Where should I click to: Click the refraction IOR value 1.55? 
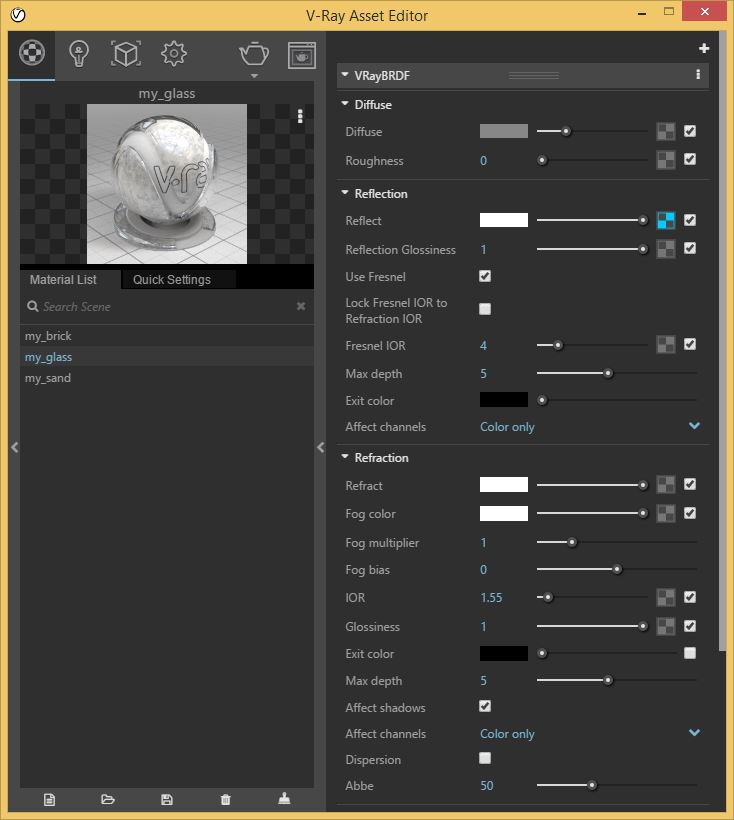pyautogui.click(x=491, y=597)
